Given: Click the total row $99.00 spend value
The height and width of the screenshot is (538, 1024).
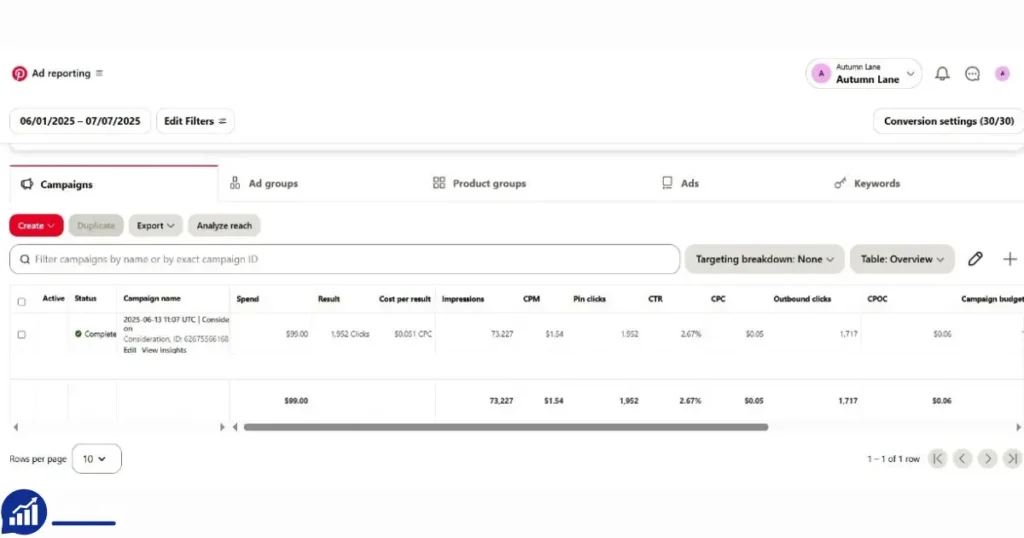Looking at the screenshot, I should 296,401.
